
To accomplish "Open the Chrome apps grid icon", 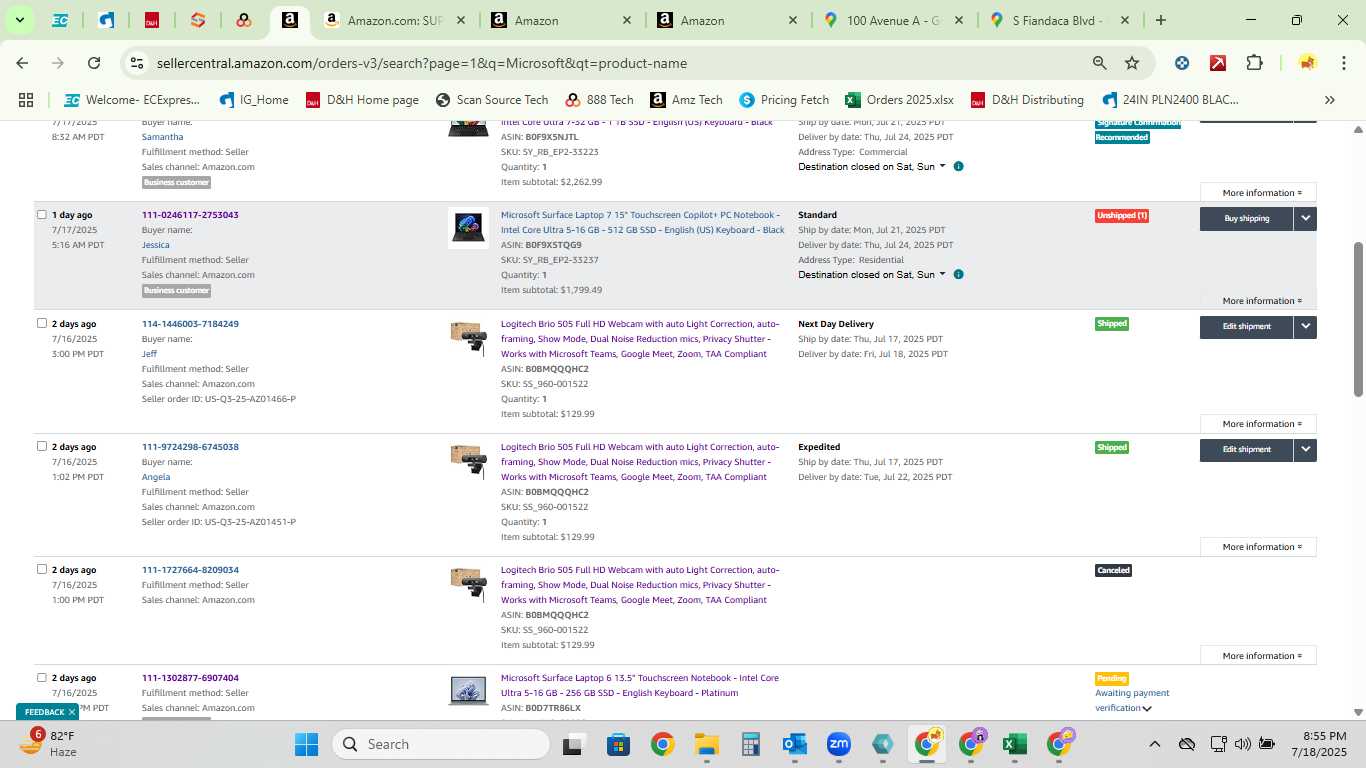I will [x=26, y=100].
